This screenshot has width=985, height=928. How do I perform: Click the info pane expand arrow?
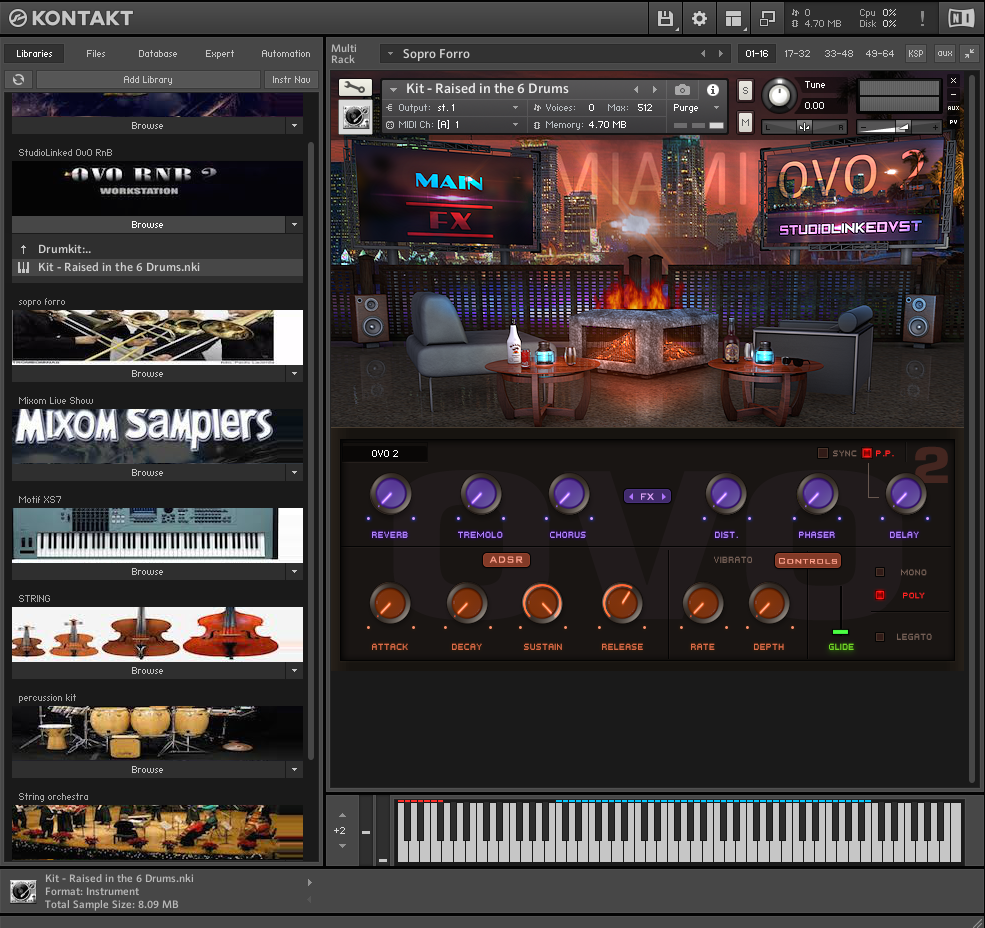[x=310, y=882]
